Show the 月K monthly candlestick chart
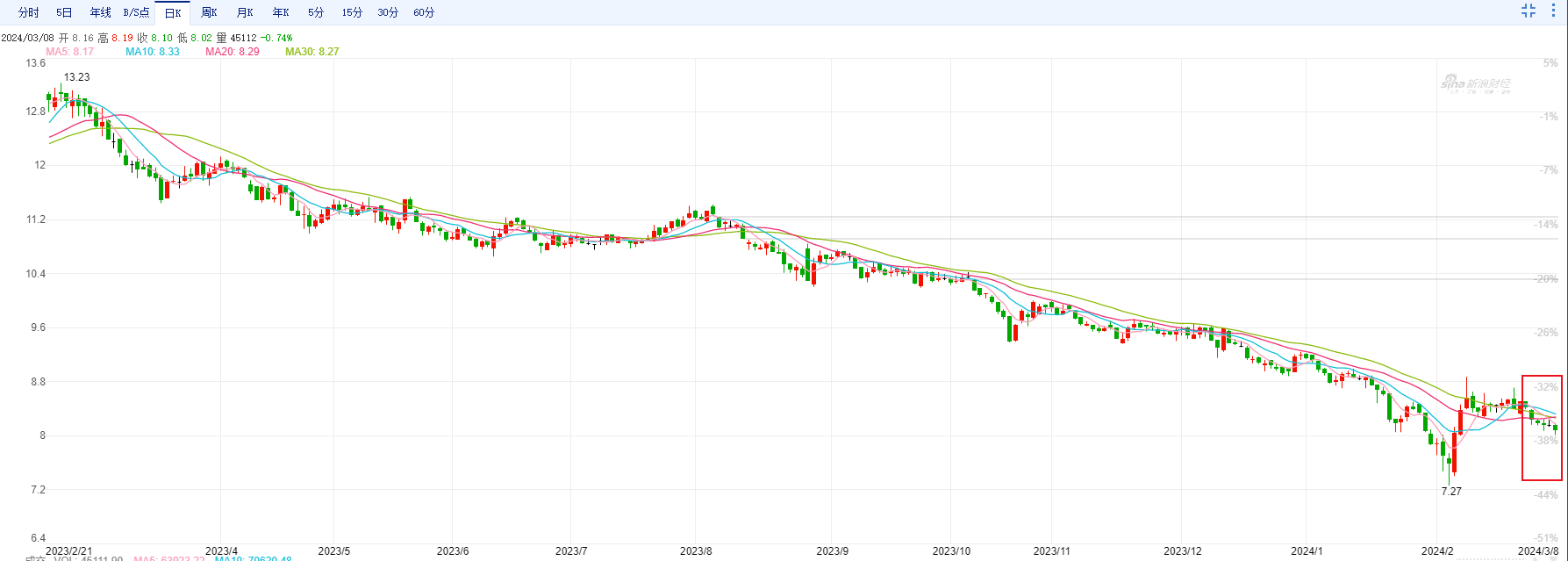Image resolution: width=1568 pixels, height=561 pixels. [245, 12]
